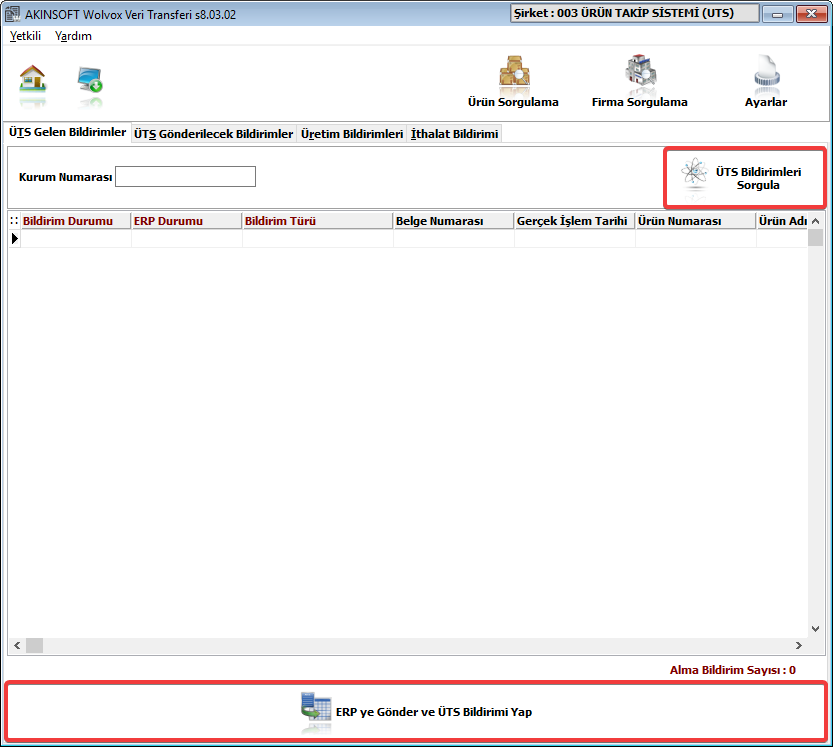Close the Wolvox Veri Transferi window
833x747 pixels.
[811, 14]
